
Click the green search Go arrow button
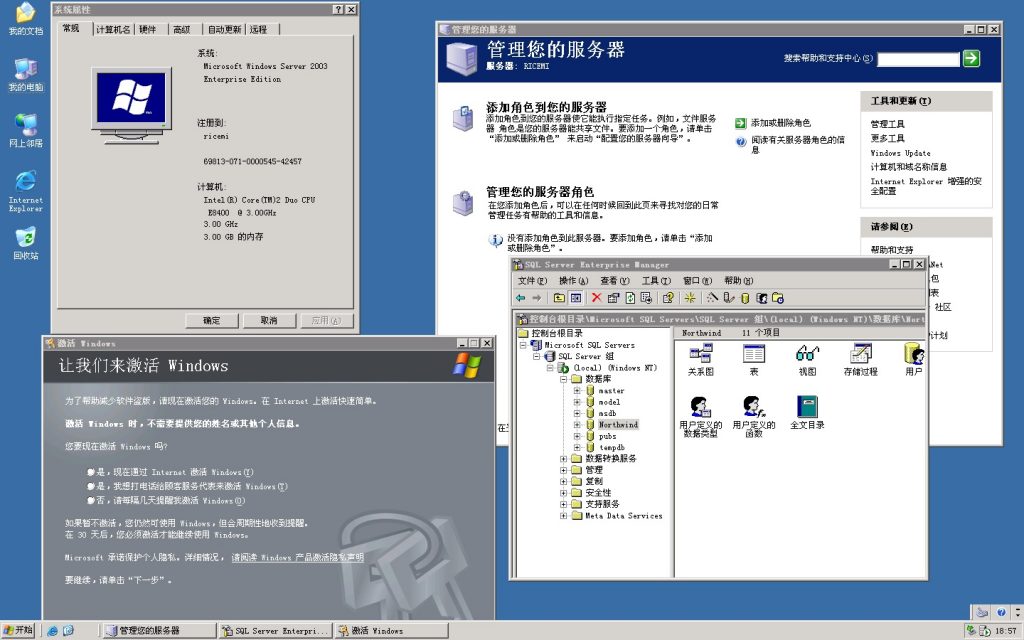point(971,58)
